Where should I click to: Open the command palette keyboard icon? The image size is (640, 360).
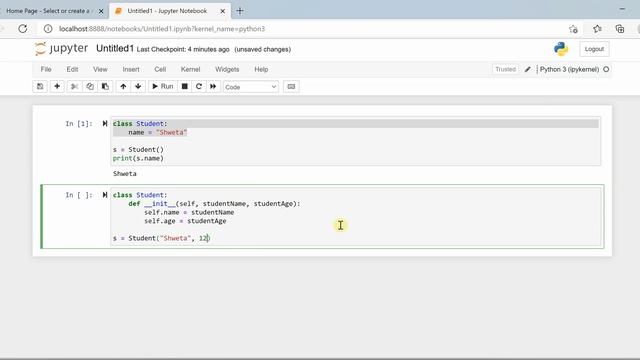291,87
